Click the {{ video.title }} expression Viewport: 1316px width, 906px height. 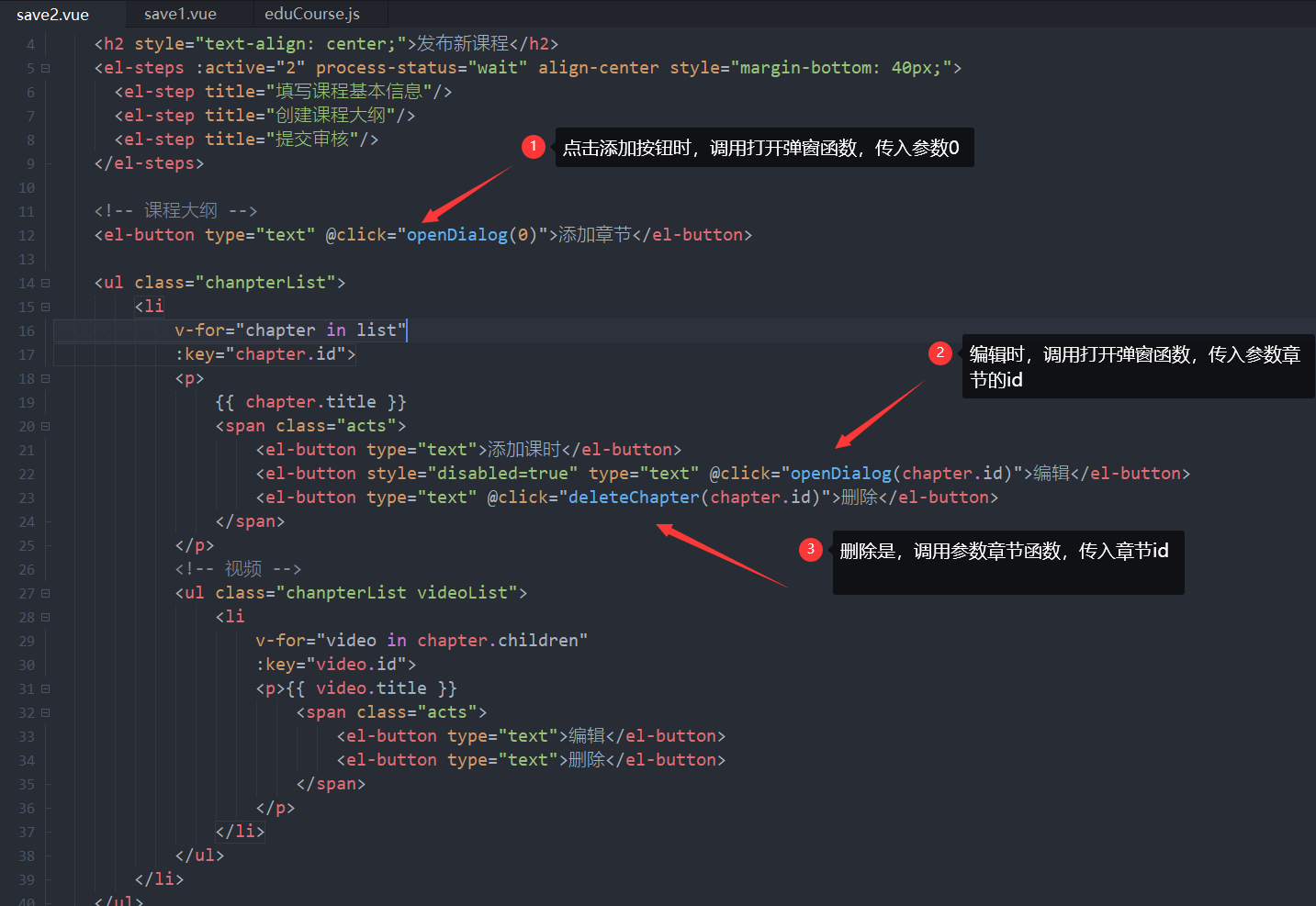click(371, 688)
